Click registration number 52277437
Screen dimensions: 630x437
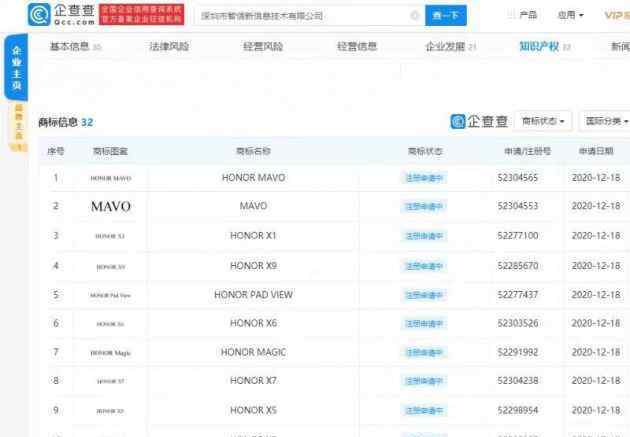pyautogui.click(x=518, y=295)
